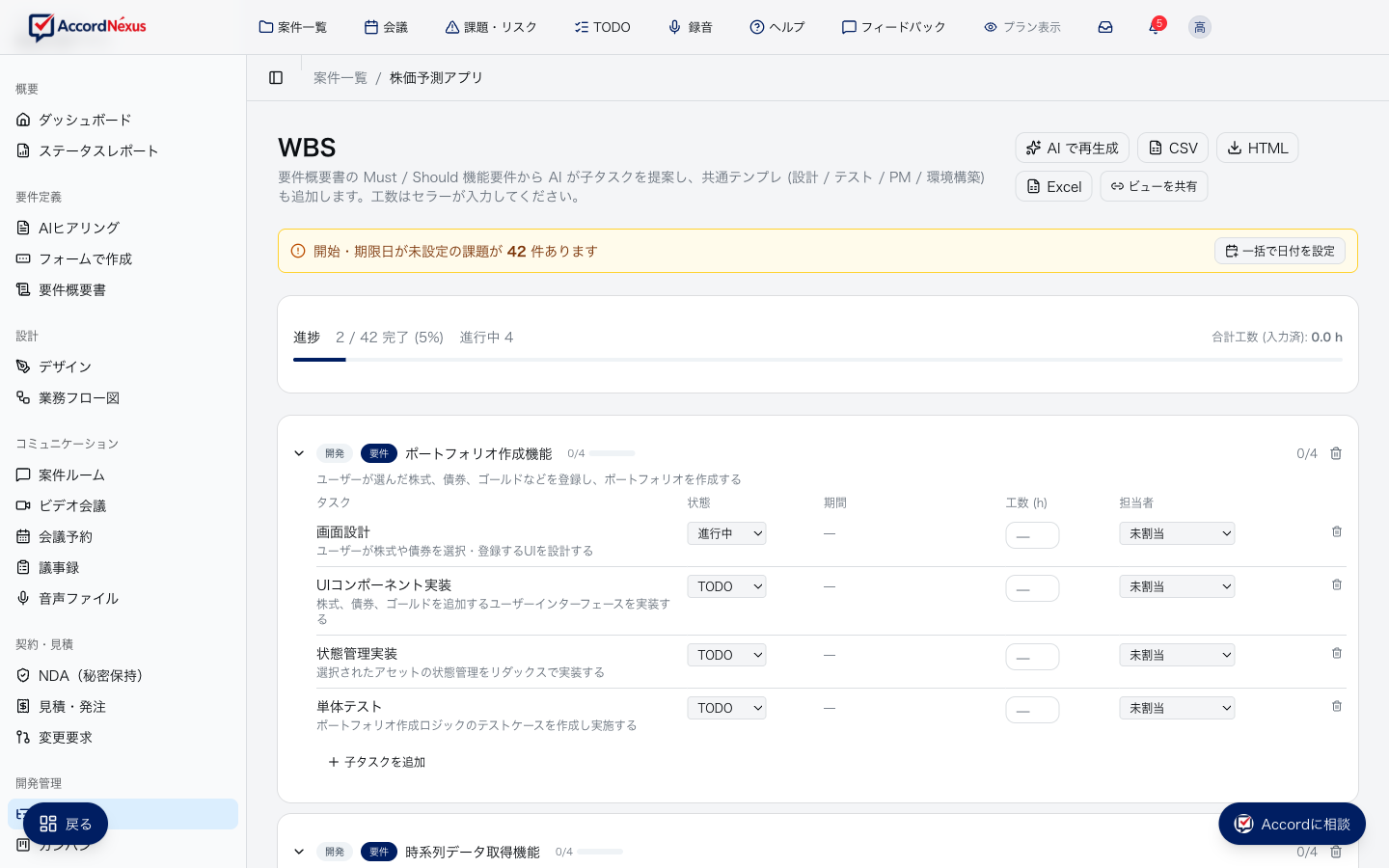The width and height of the screenshot is (1389, 868).
Task: Click 案件一覧 breadcrumb link
Action: click(340, 77)
